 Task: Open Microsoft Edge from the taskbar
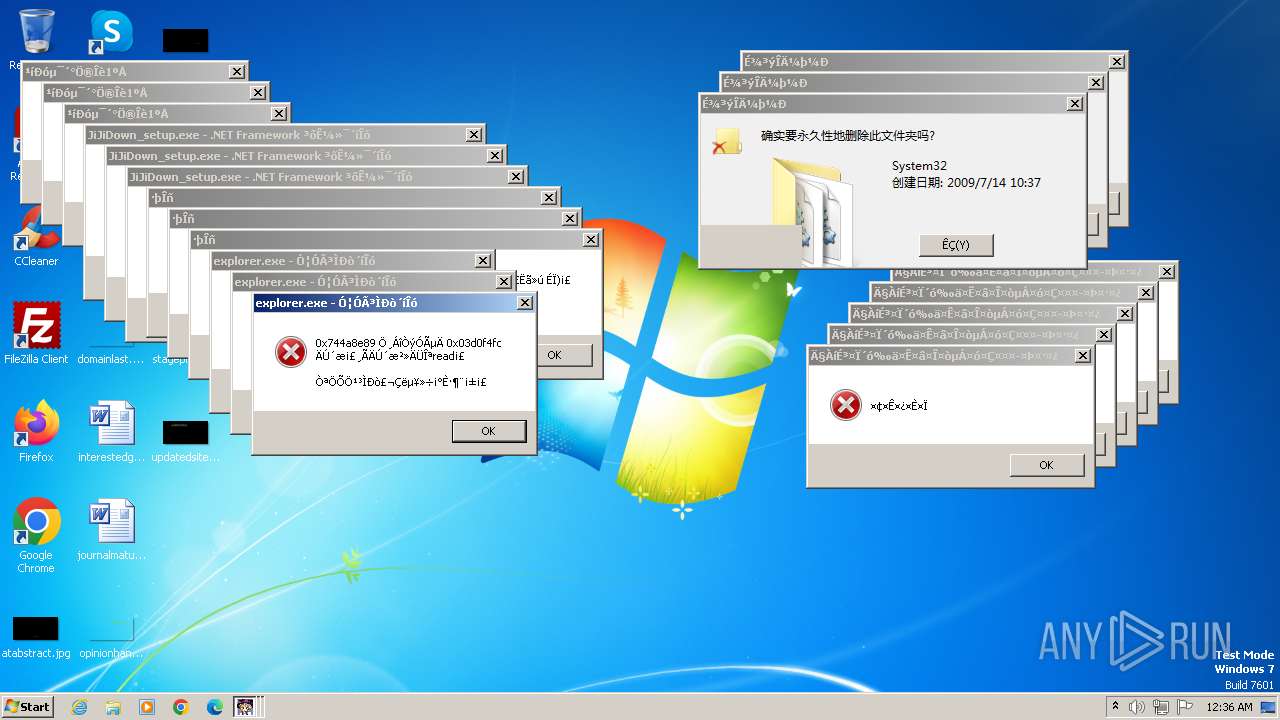[x=215, y=707]
